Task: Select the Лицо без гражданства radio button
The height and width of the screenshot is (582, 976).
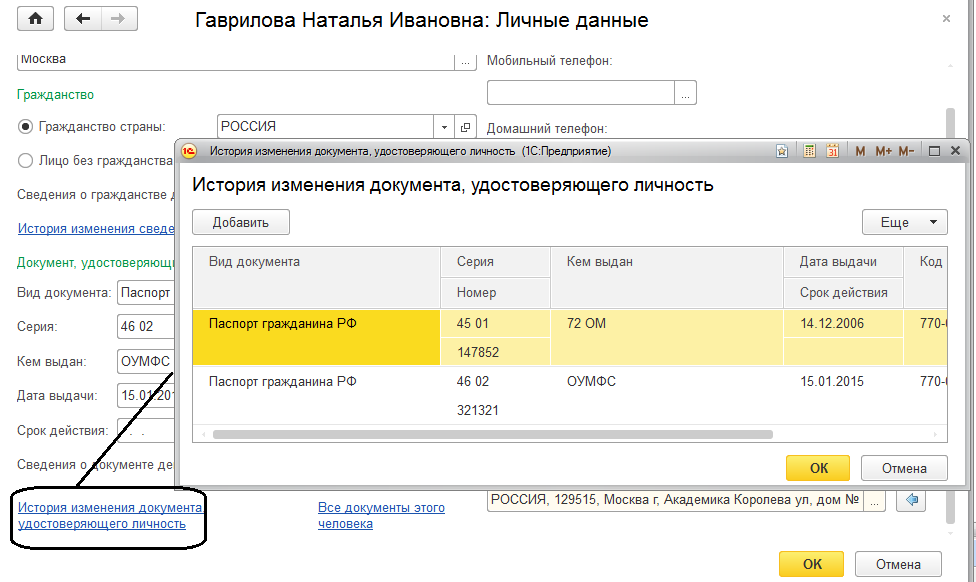Action: pyautogui.click(x=25, y=161)
